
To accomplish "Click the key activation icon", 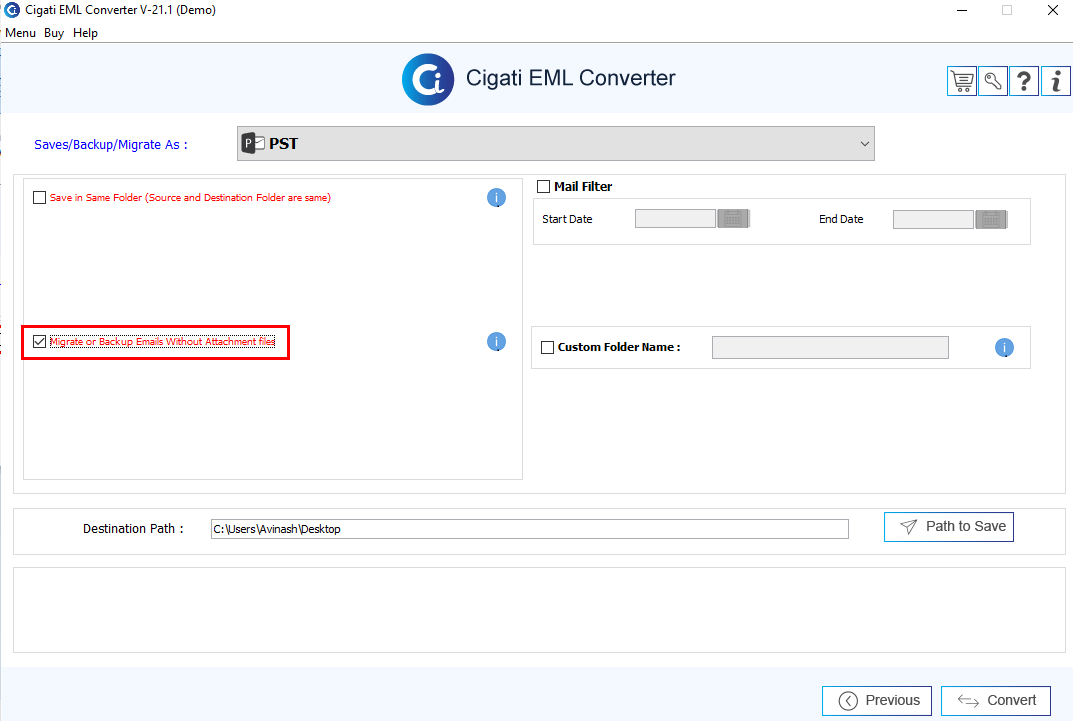I will coord(993,81).
